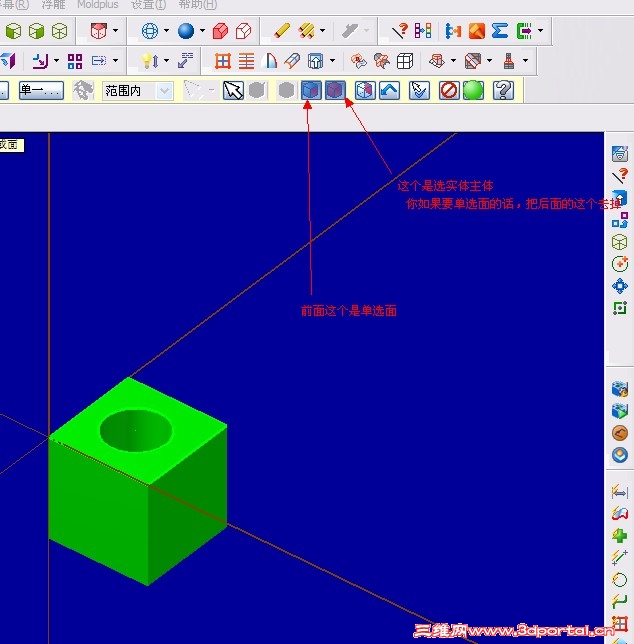Open the 帮助 menu
634x644 pixels.
point(198,5)
